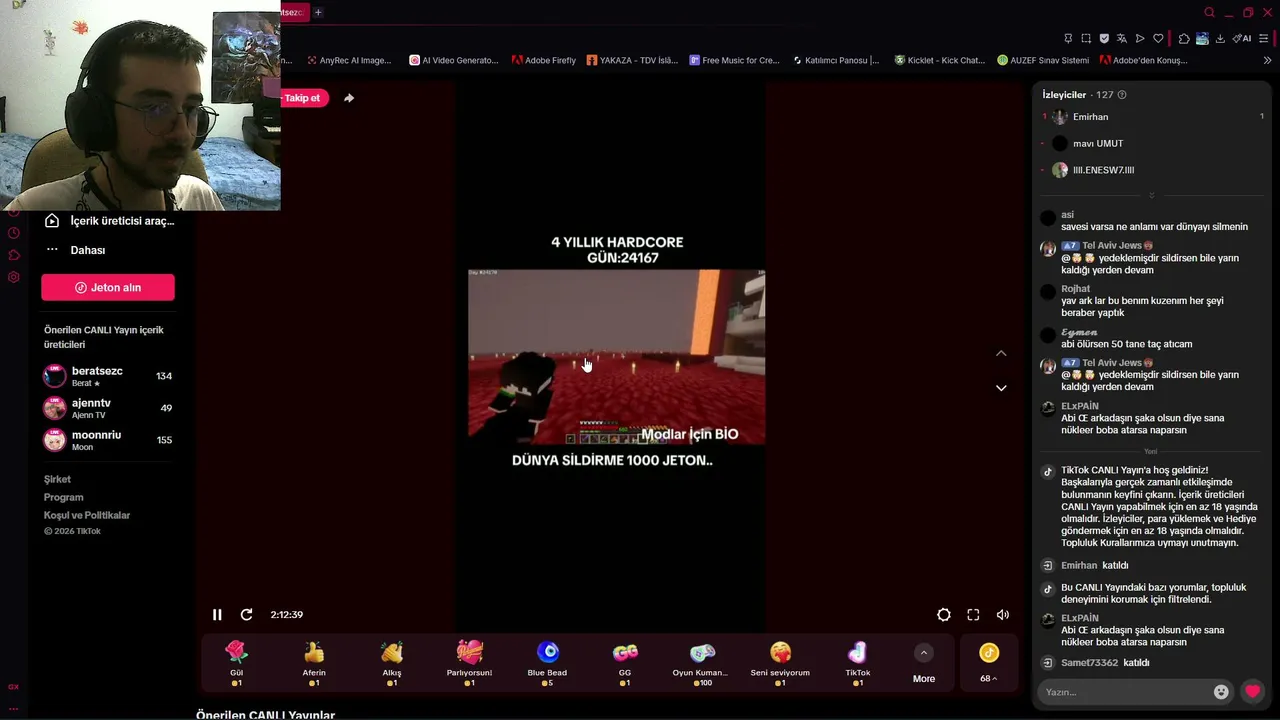Select top viewer IIII.ENESW7.IIII
1280x720 pixels.
(x=1152, y=170)
